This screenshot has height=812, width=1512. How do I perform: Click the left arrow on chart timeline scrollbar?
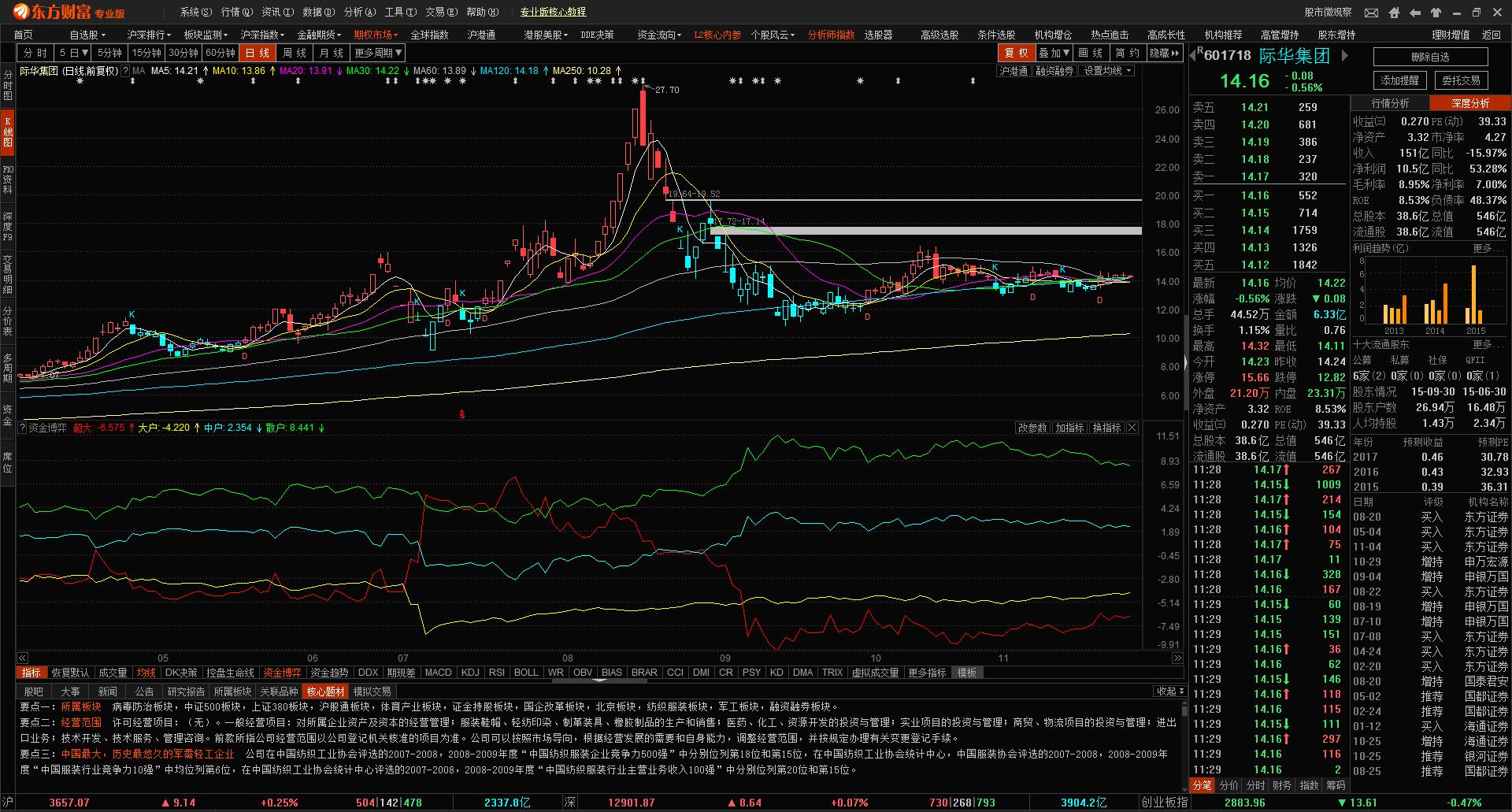point(22,658)
